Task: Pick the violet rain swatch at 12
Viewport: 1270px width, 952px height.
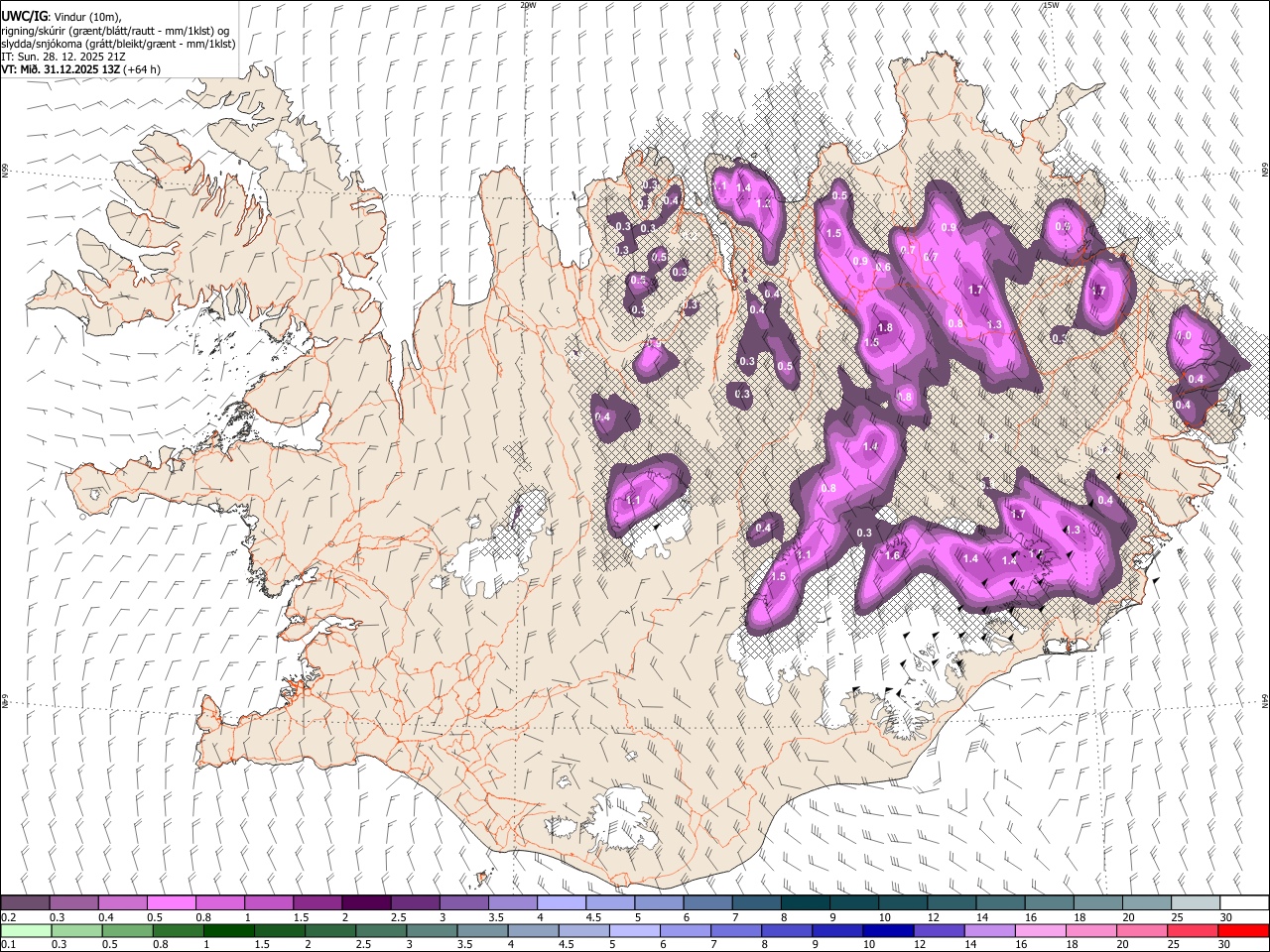Action: pos(939,930)
